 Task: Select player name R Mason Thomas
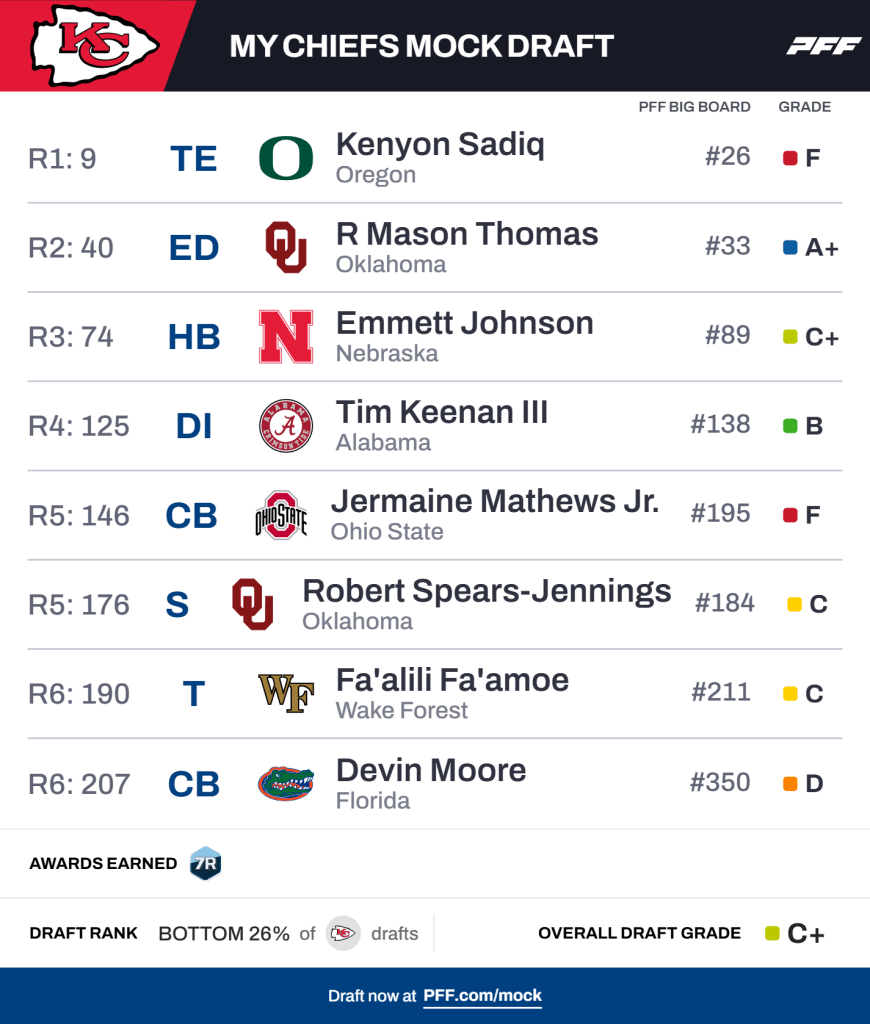coord(467,234)
